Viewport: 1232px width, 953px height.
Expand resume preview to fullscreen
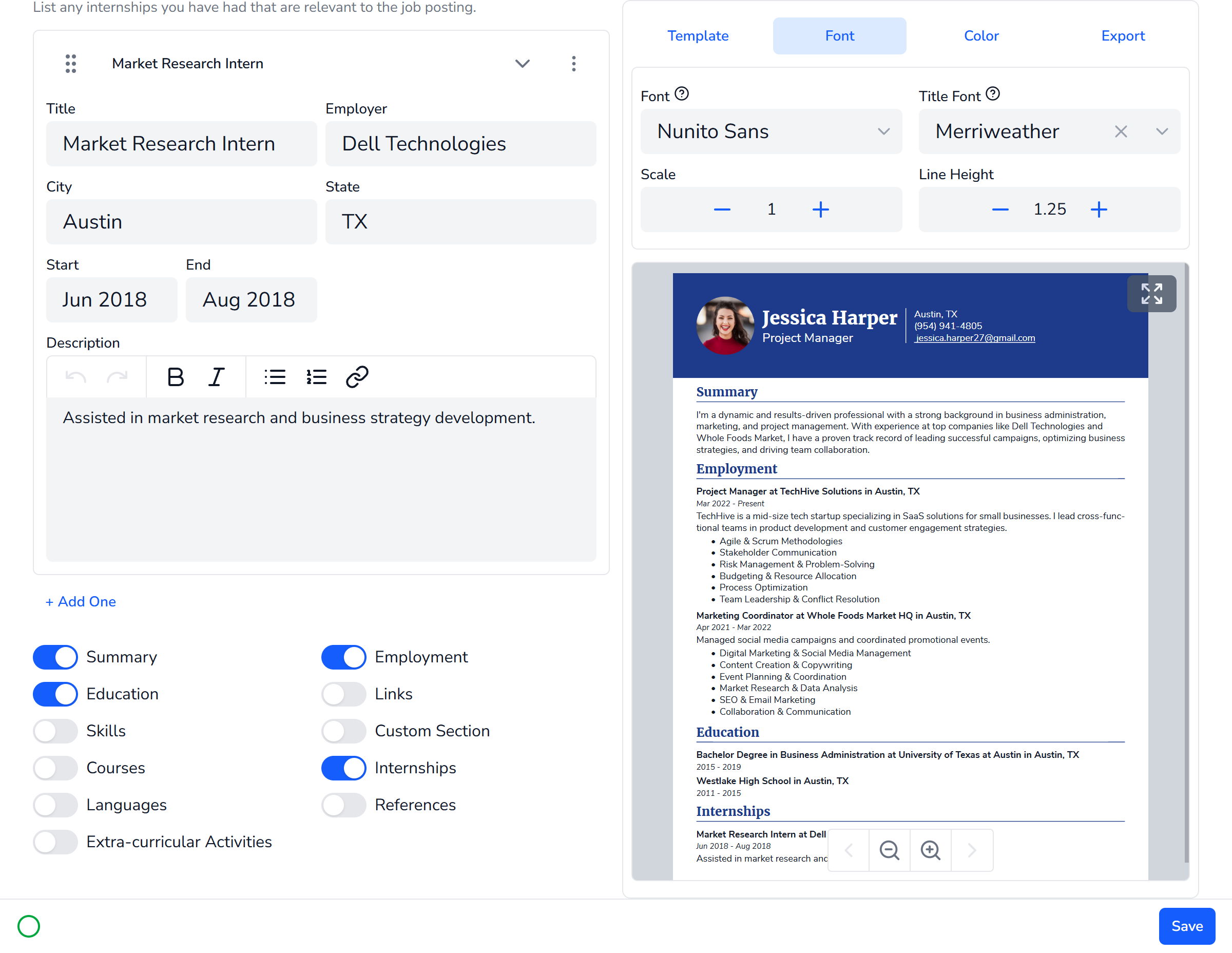(1151, 293)
